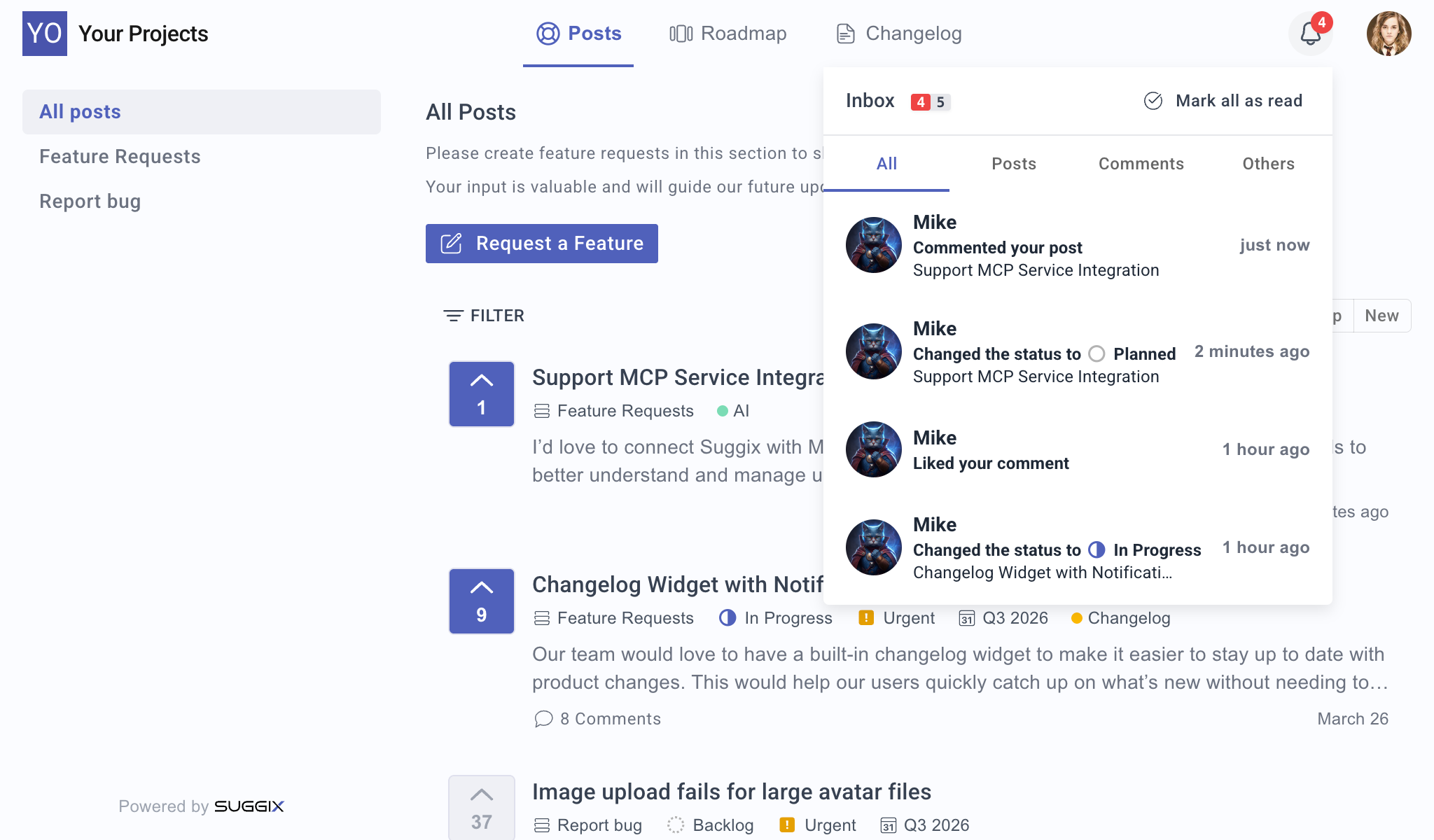Show Others notifications in inbox
The image size is (1434, 840).
[x=1268, y=164]
